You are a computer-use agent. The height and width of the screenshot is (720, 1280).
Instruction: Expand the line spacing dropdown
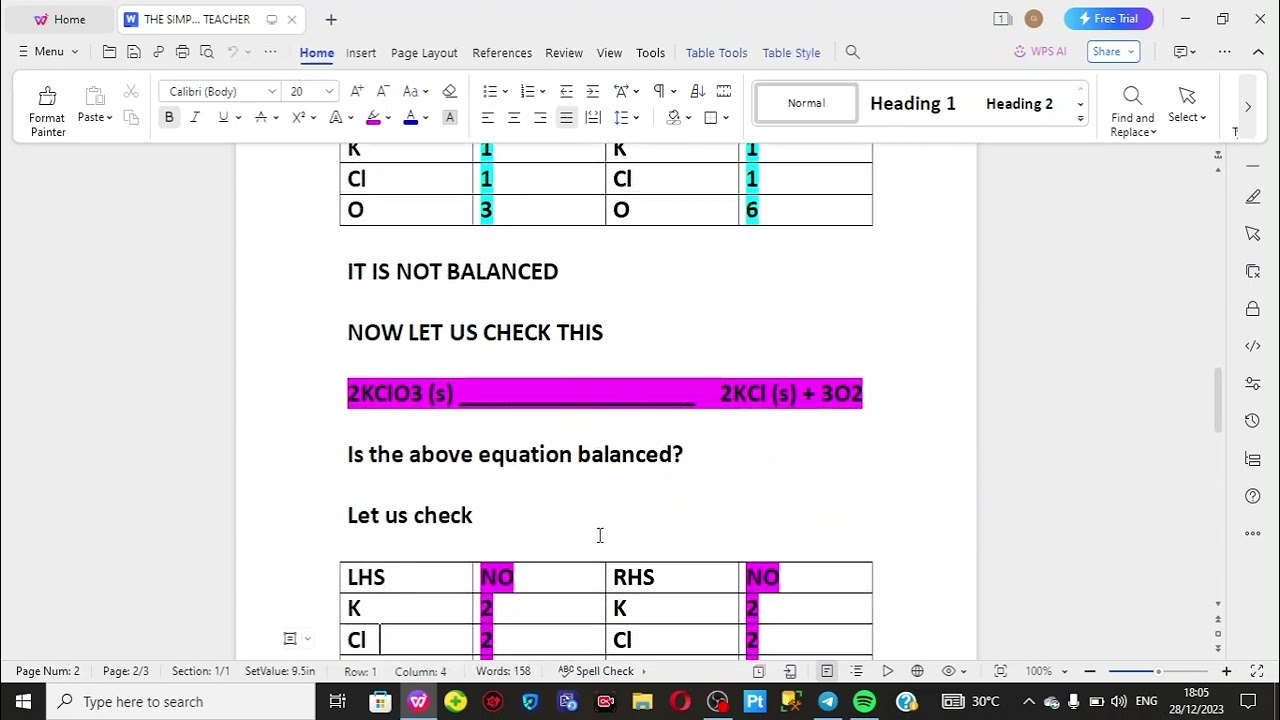(636, 118)
